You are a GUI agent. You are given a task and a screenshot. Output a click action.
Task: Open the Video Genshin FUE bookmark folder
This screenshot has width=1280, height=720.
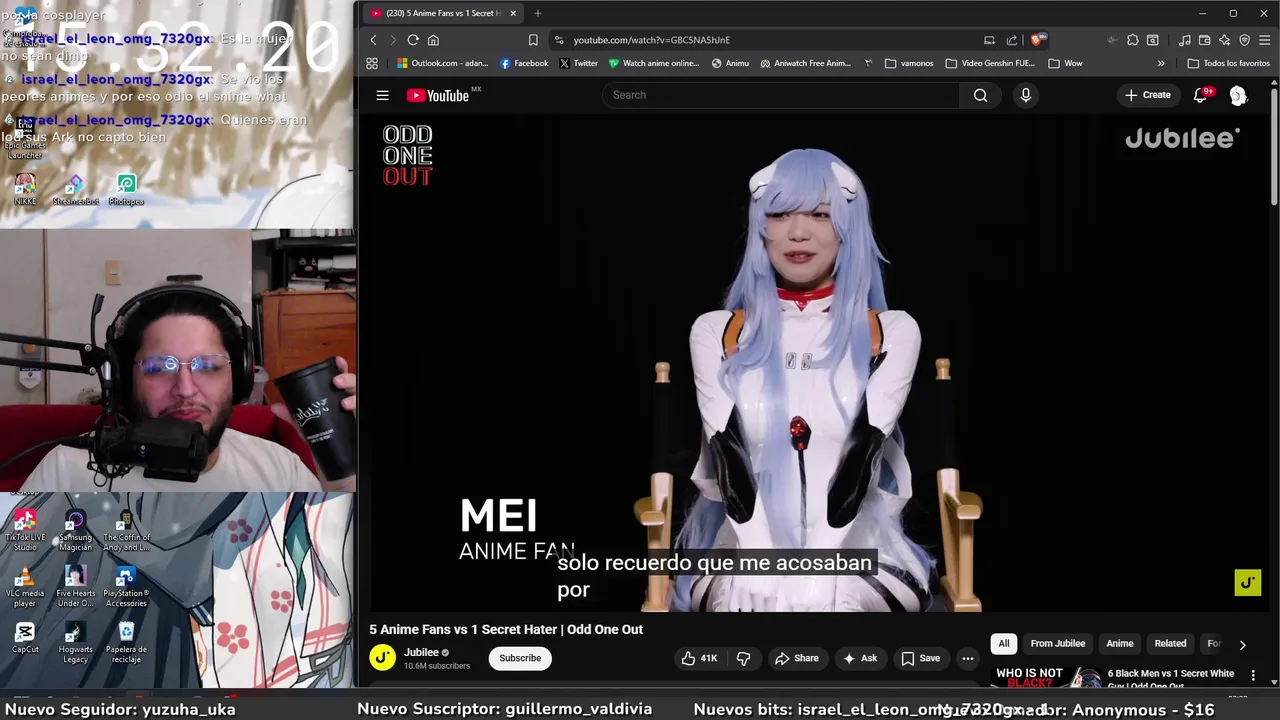(x=990, y=63)
